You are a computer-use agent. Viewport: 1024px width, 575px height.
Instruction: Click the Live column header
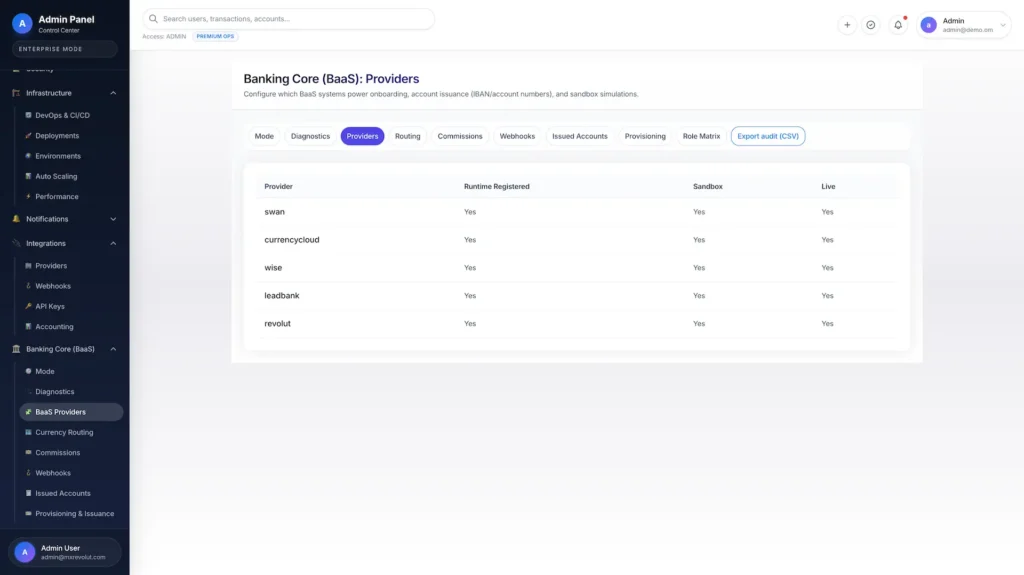(828, 186)
